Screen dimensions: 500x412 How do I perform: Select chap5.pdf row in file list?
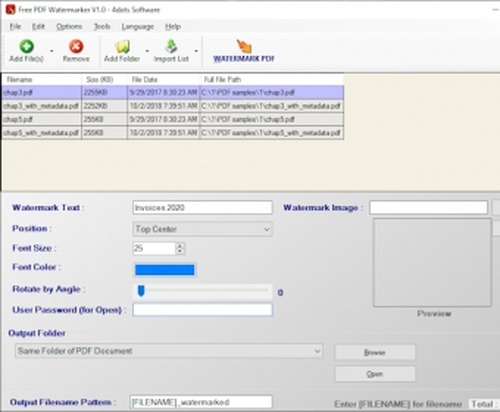[173, 119]
